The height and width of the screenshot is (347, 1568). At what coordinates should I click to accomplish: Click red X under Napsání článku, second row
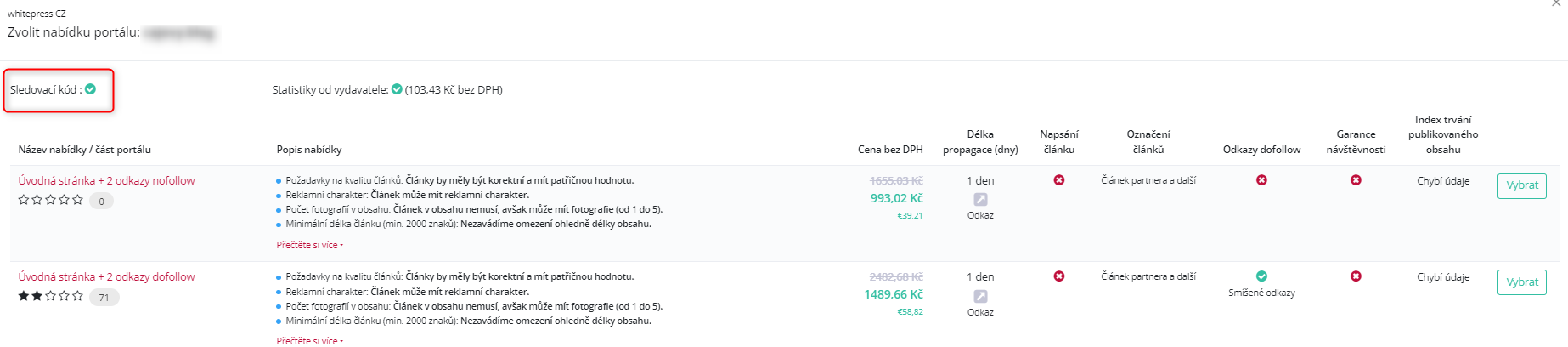click(1059, 276)
